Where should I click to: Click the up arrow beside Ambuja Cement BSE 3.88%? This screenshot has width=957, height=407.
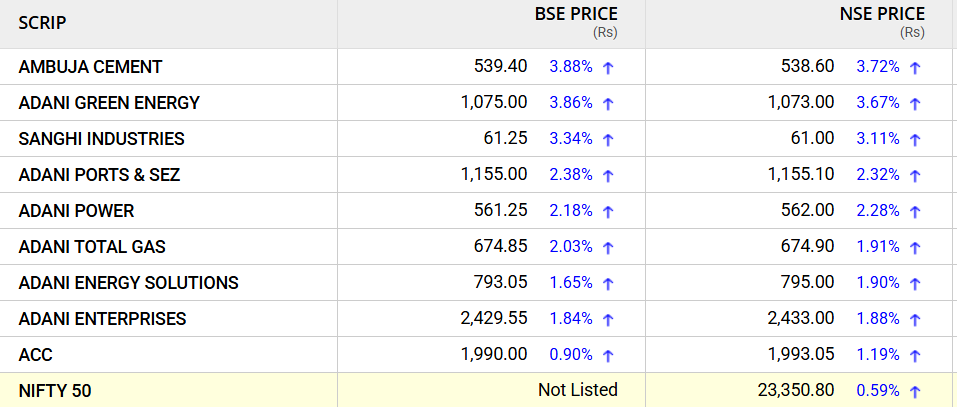coord(607,68)
